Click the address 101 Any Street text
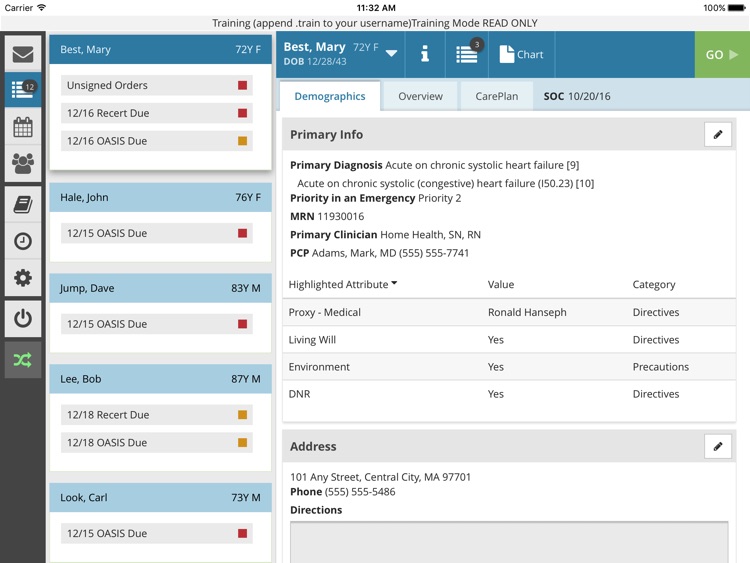 (x=380, y=477)
